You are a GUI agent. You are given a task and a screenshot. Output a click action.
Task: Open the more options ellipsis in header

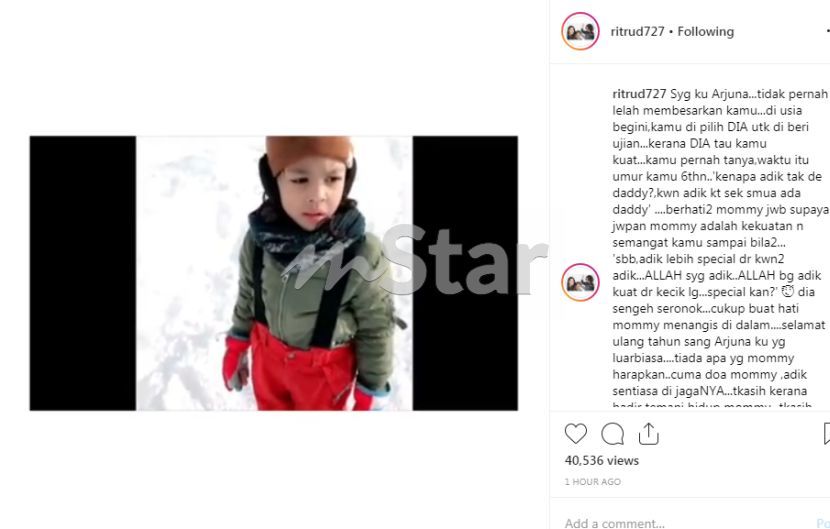pyautogui.click(x=827, y=32)
